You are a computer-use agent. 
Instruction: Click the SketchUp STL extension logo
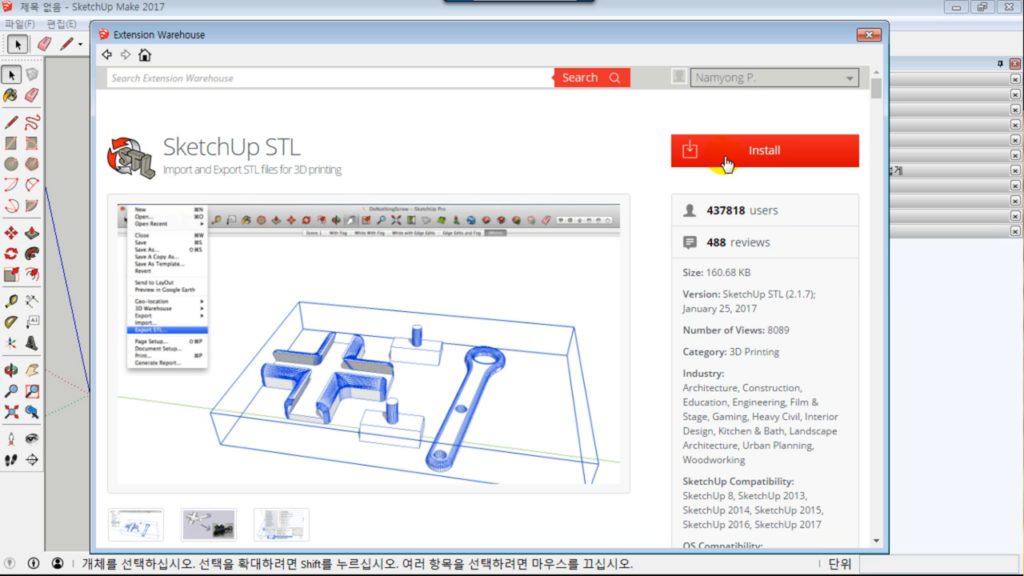(131, 157)
